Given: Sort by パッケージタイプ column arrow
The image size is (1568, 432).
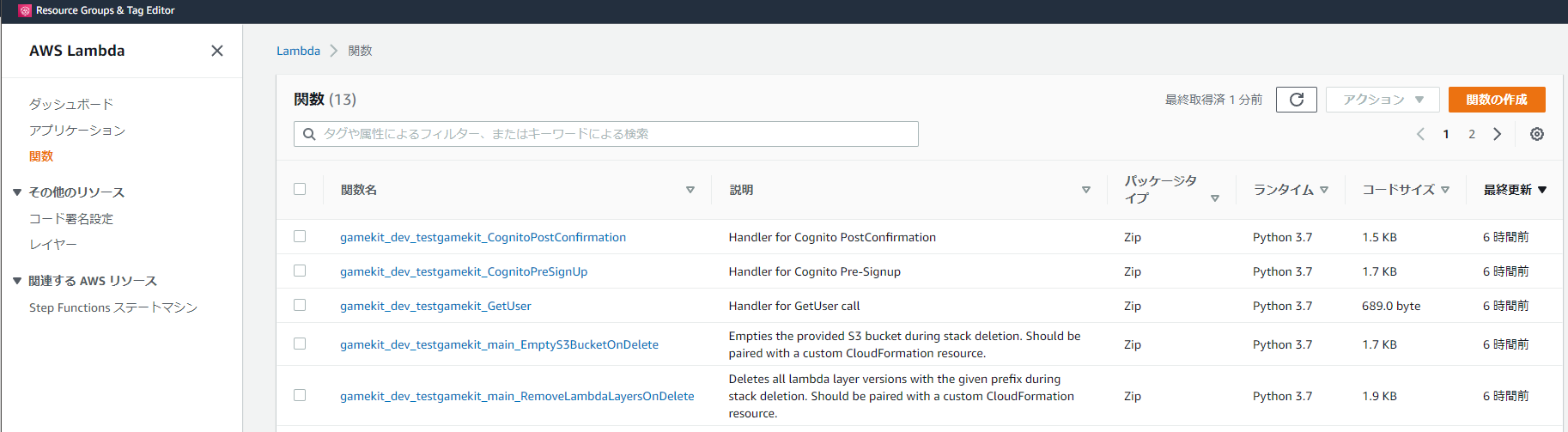Looking at the screenshot, I should click(x=1215, y=198).
